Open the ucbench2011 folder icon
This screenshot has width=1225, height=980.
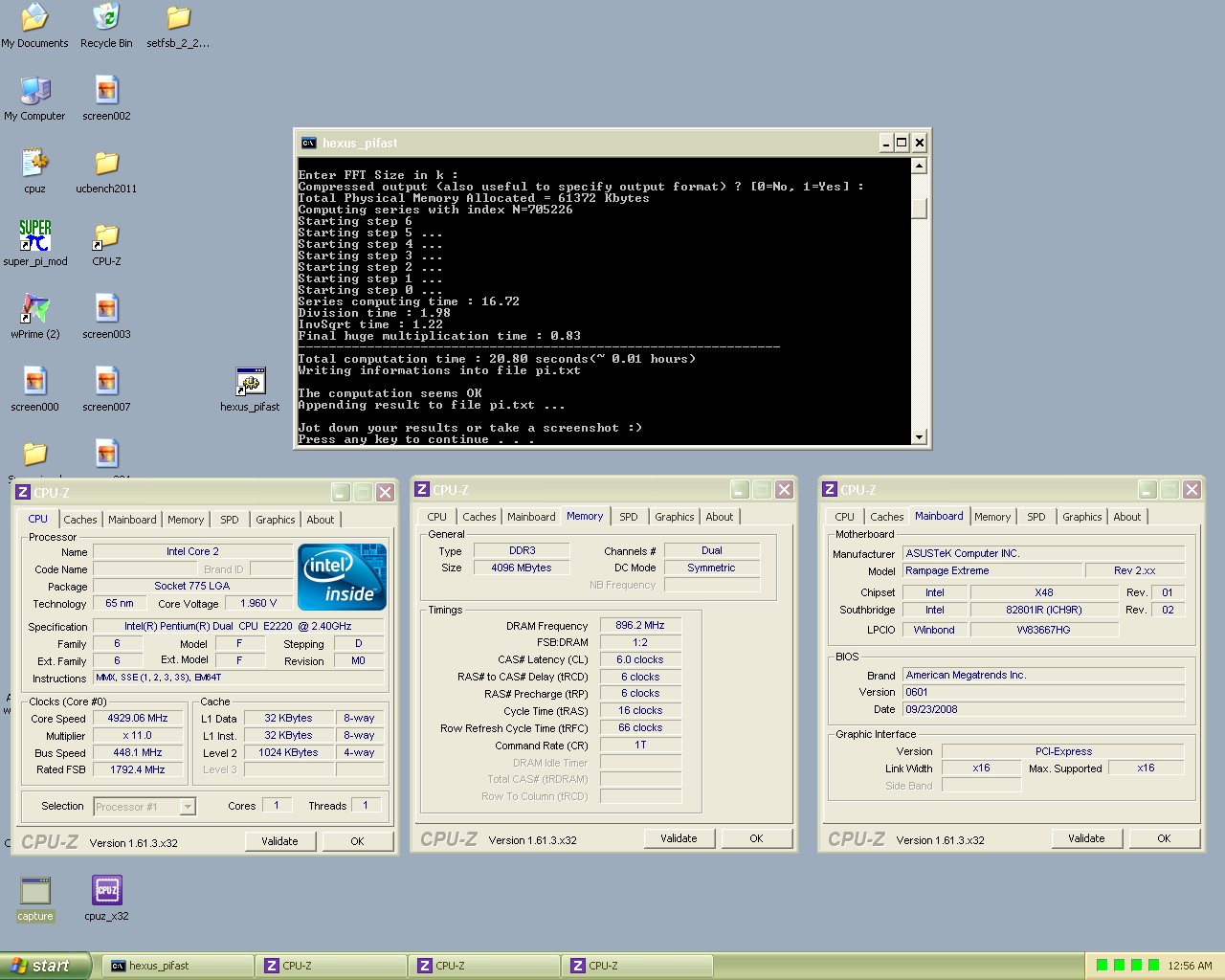(x=106, y=164)
